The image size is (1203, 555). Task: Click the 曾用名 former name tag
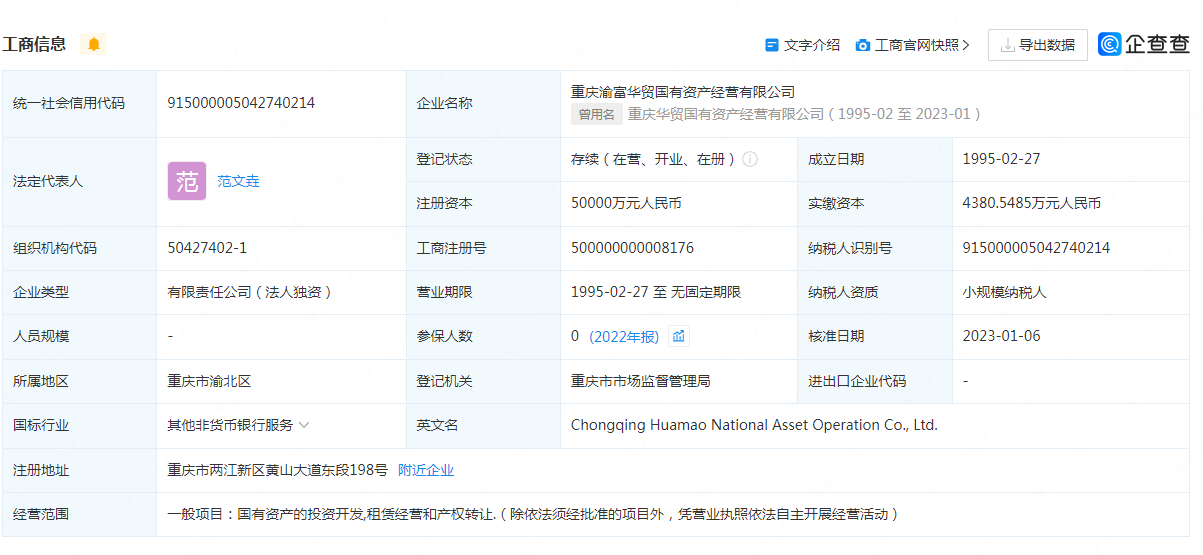(597, 114)
